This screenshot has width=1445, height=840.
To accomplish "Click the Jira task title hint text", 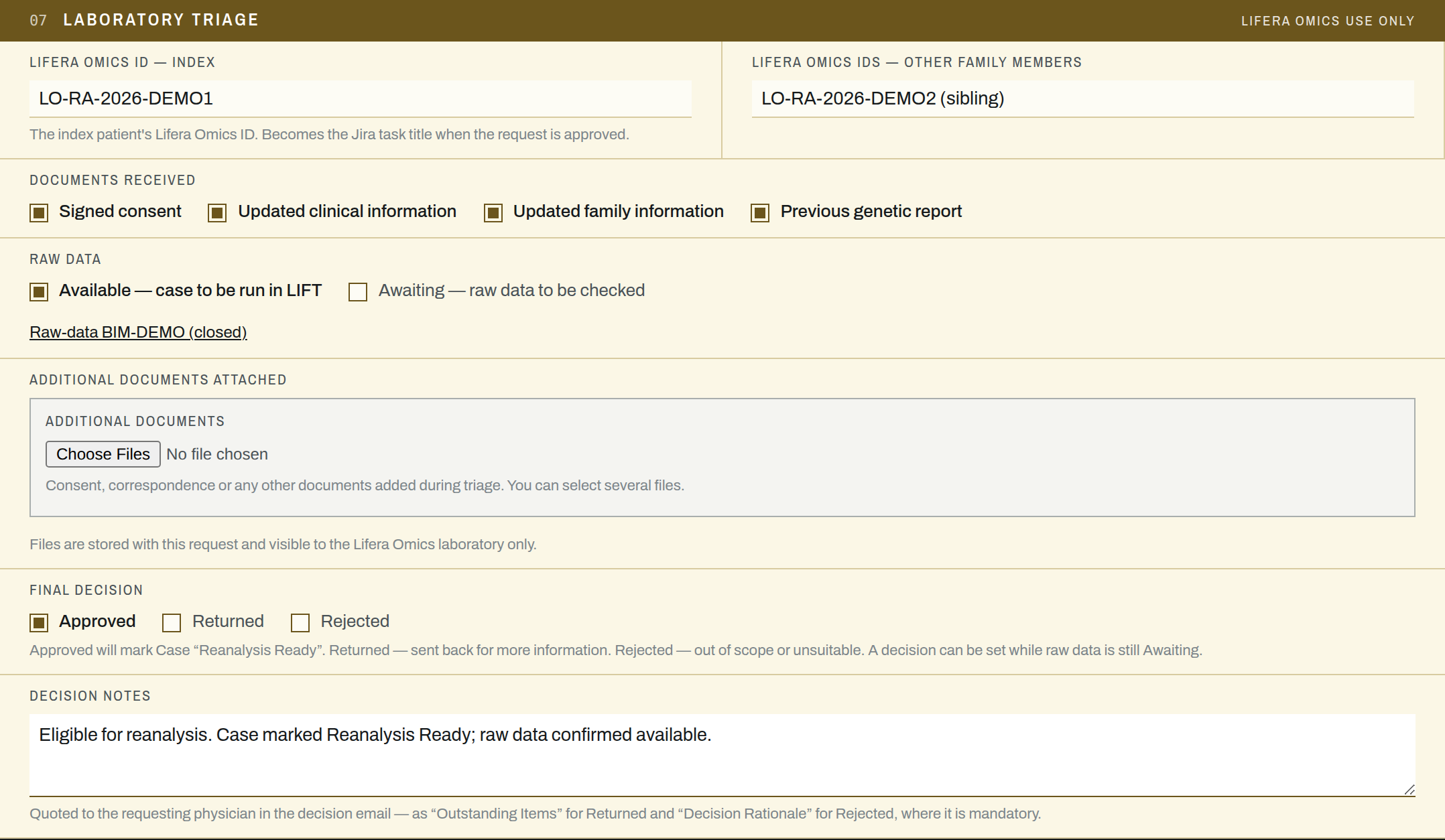I will (329, 135).
